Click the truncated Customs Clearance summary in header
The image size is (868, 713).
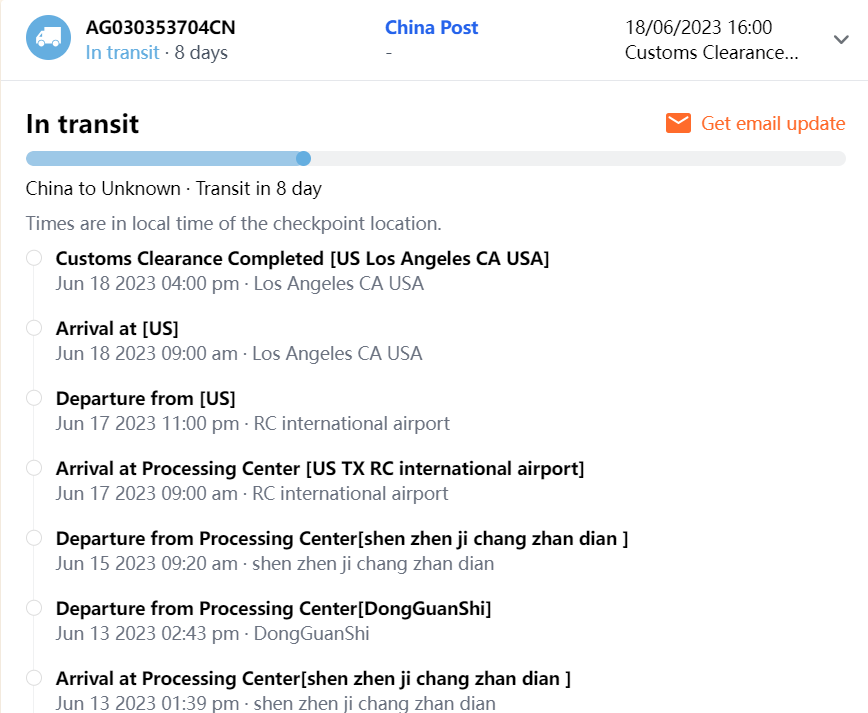pos(711,52)
